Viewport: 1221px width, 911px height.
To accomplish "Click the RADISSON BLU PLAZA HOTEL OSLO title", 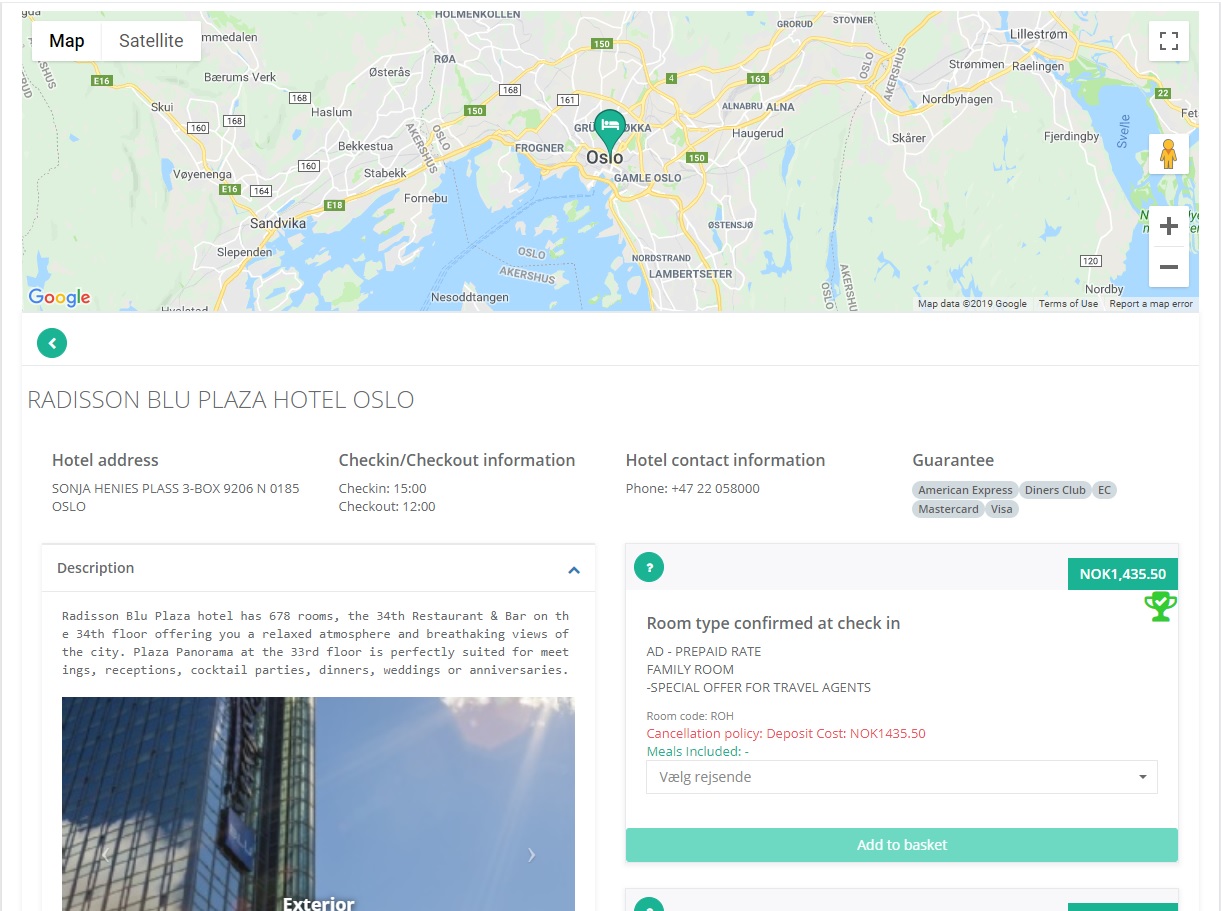I will point(220,400).
